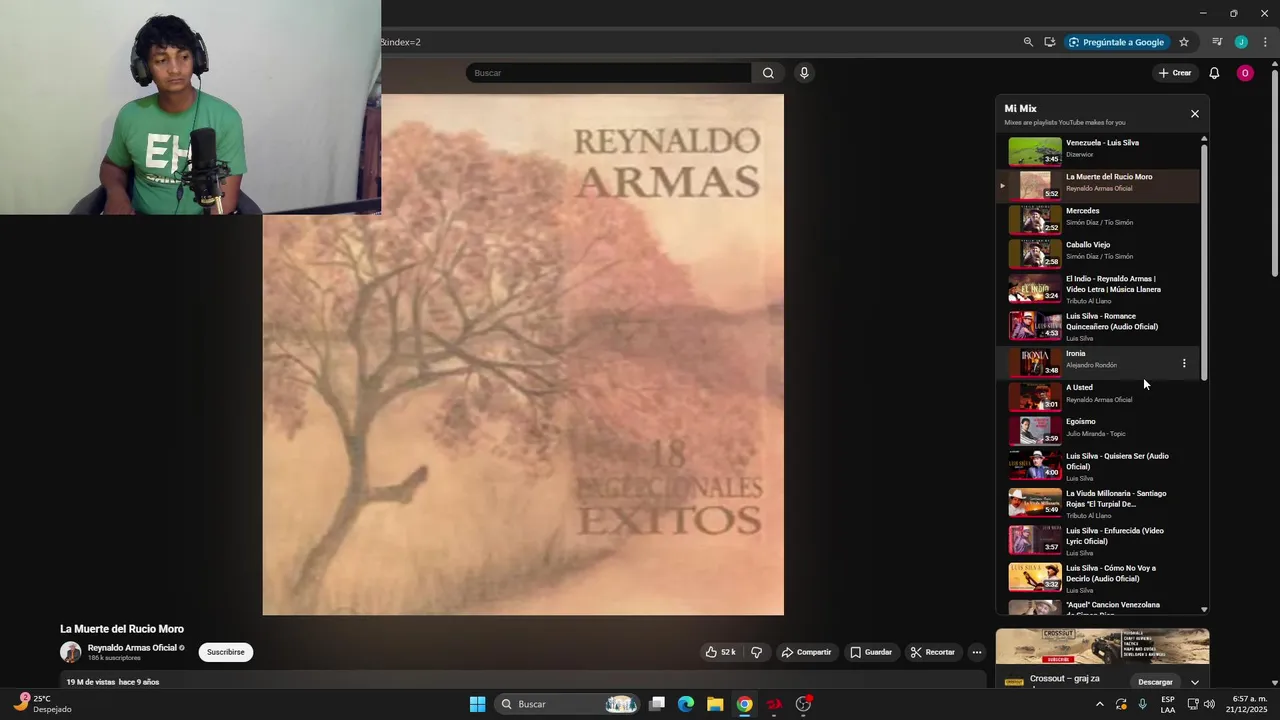Launch Microsoft Edge from taskbar
Image resolution: width=1280 pixels, height=720 pixels.
click(686, 704)
